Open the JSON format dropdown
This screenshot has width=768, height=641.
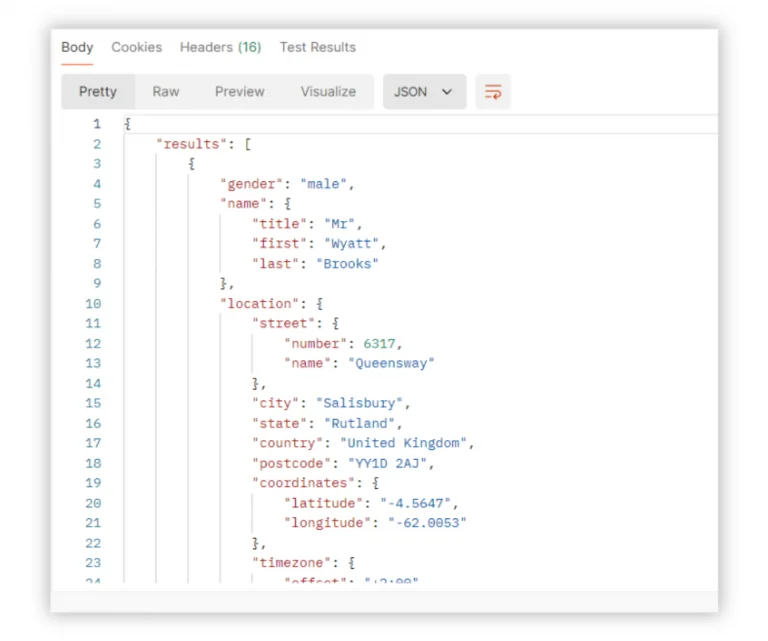(x=424, y=92)
